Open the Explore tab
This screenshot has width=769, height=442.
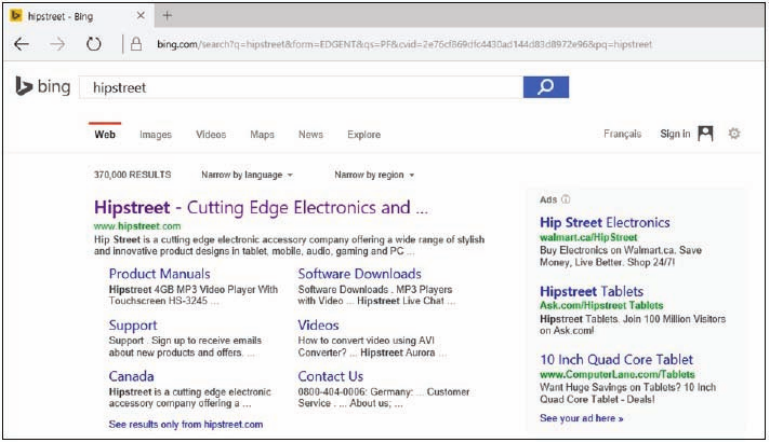tap(364, 134)
